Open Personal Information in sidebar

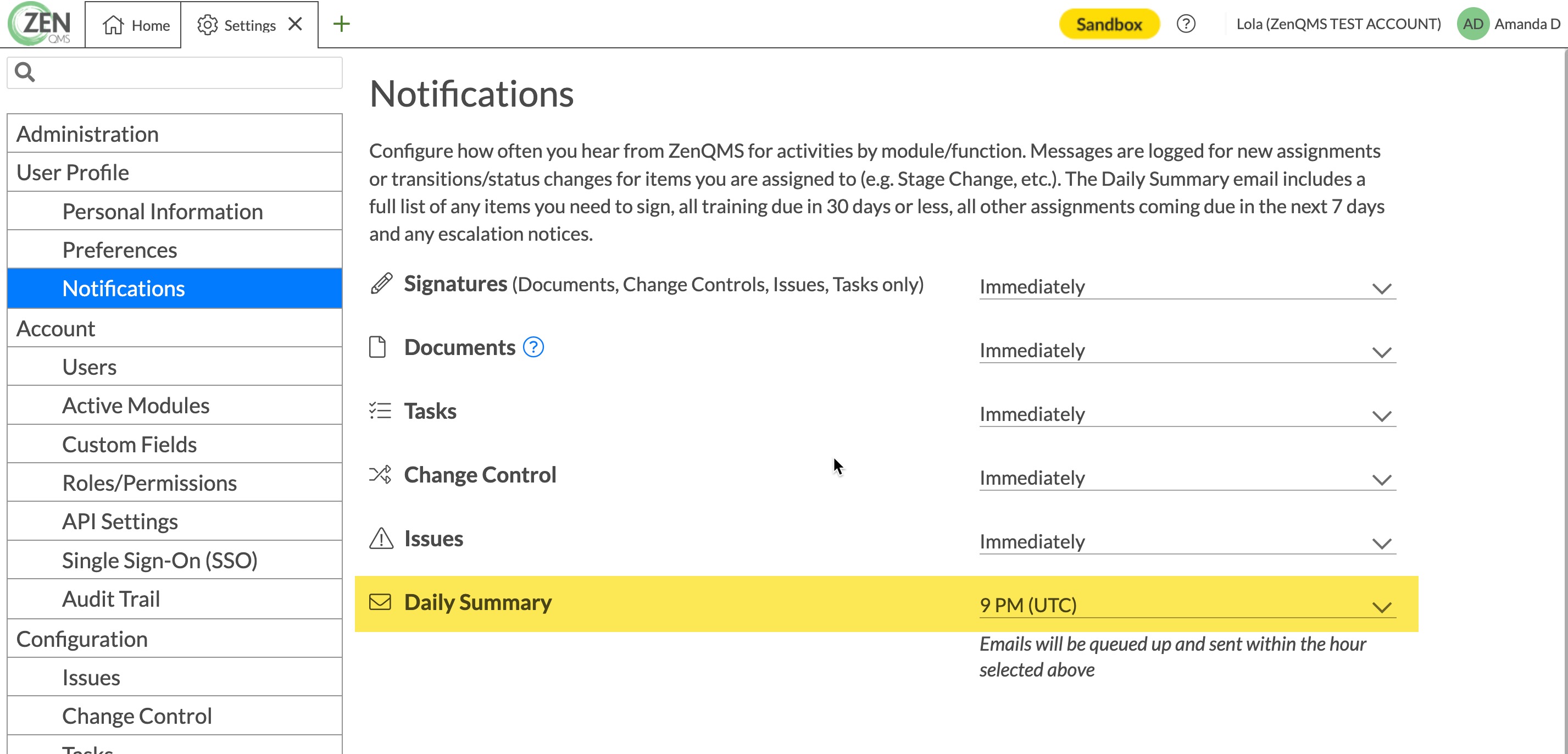coord(163,212)
